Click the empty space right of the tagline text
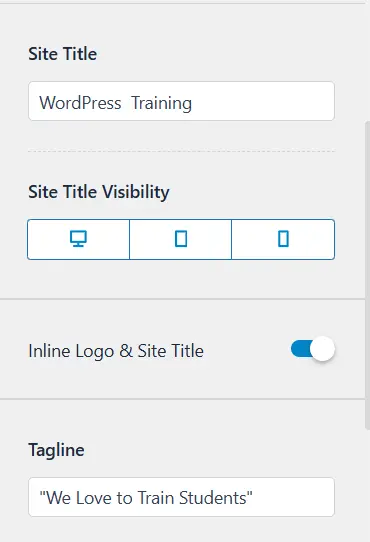The image size is (370, 542). 293,497
